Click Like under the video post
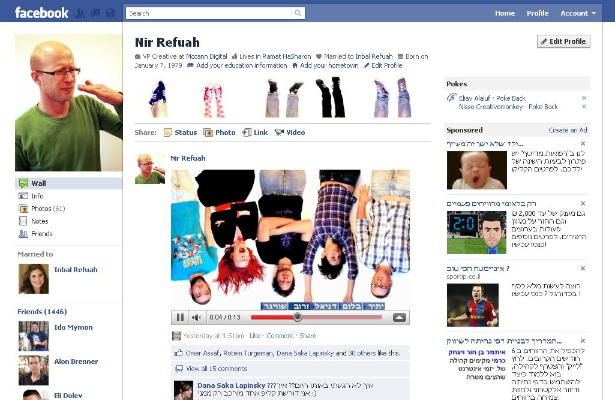 [x=255, y=336]
